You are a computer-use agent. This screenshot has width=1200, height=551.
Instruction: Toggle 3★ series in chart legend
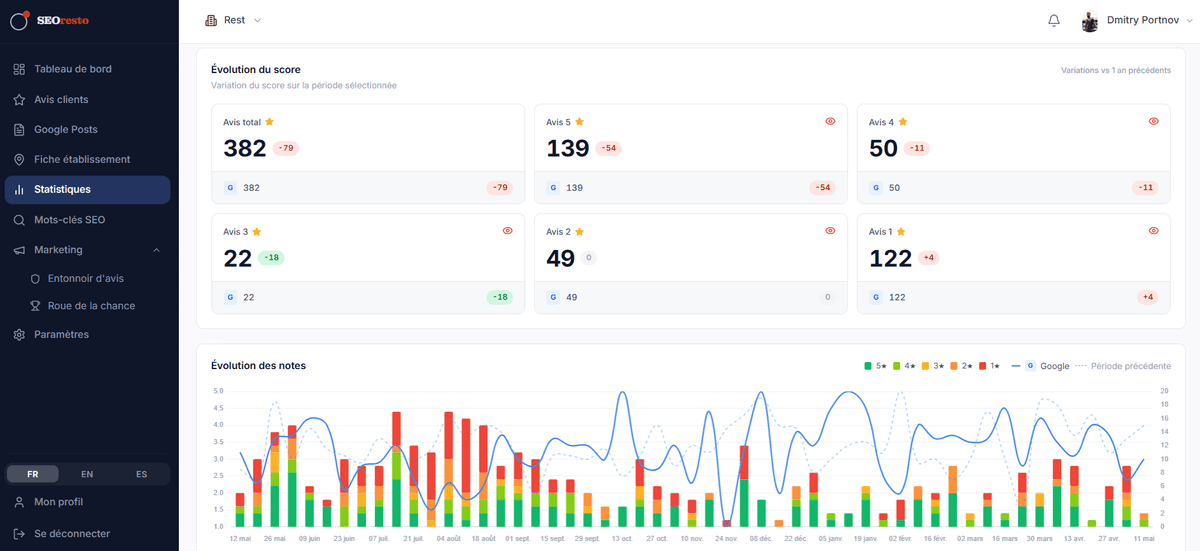[932, 366]
